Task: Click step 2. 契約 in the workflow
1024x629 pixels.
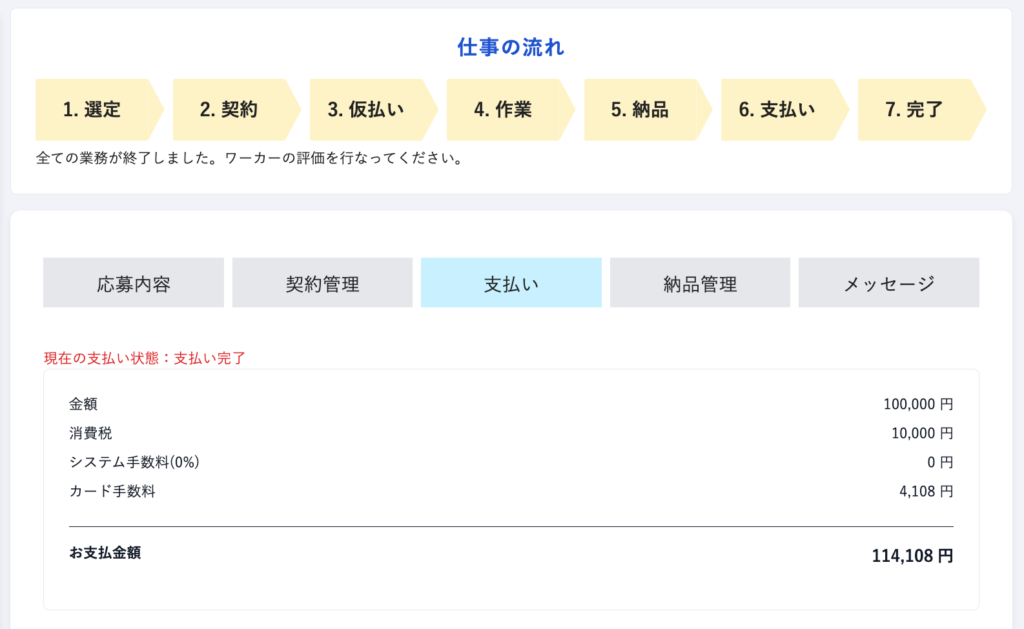Action: coord(229,110)
